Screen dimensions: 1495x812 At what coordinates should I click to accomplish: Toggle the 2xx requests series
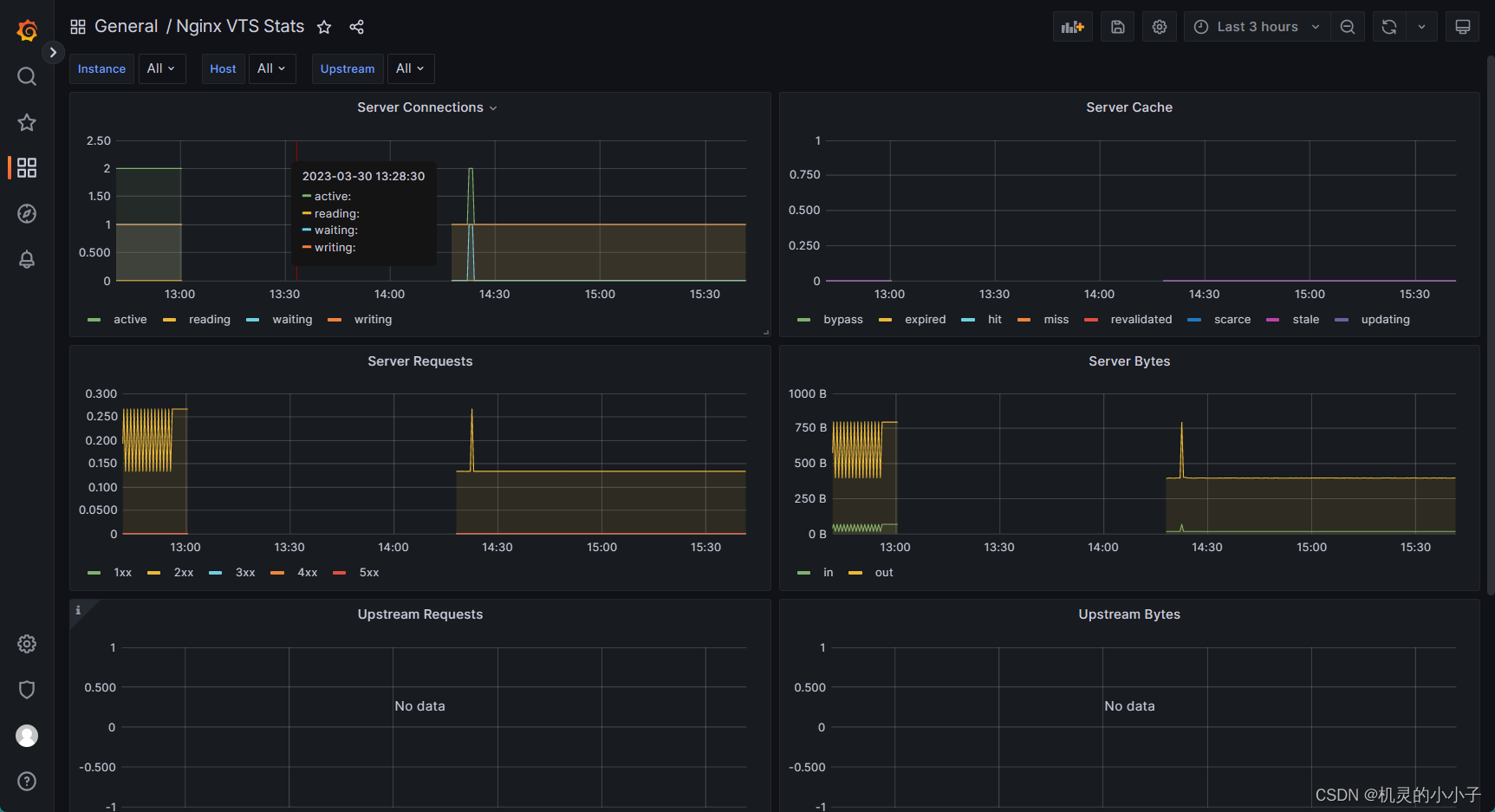[x=184, y=573]
